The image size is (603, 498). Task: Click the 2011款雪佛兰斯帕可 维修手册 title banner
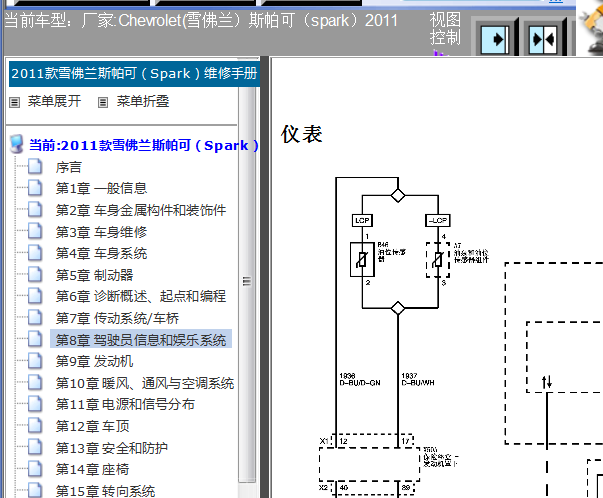point(134,73)
